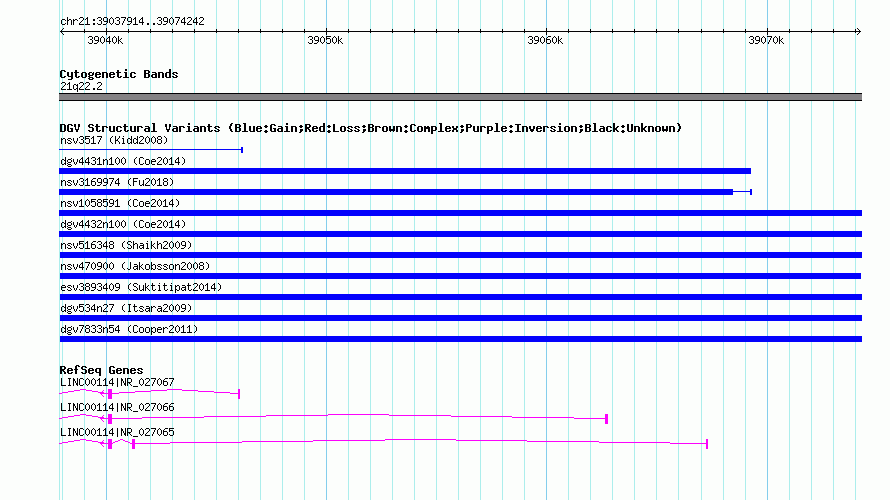Select the esv3893409 blue gain bar

click(460, 297)
